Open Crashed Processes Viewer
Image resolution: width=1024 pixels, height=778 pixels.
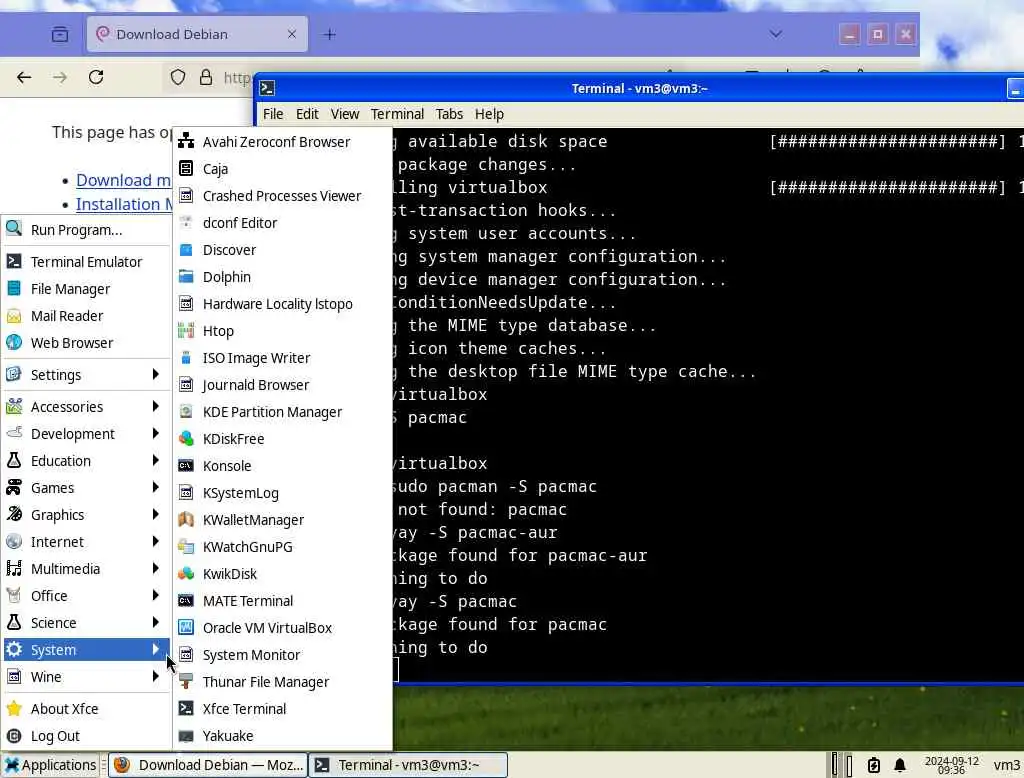click(x=282, y=196)
